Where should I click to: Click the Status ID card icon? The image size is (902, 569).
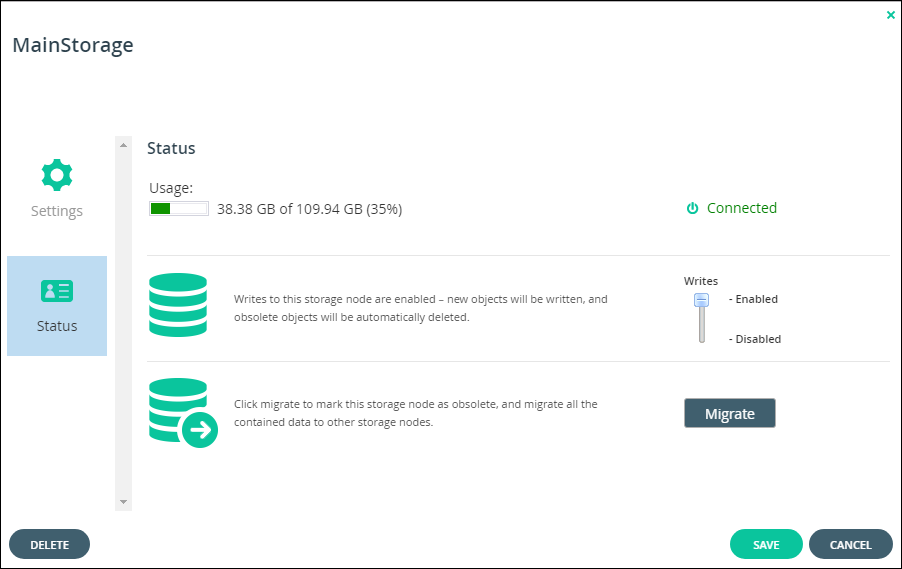[57, 291]
